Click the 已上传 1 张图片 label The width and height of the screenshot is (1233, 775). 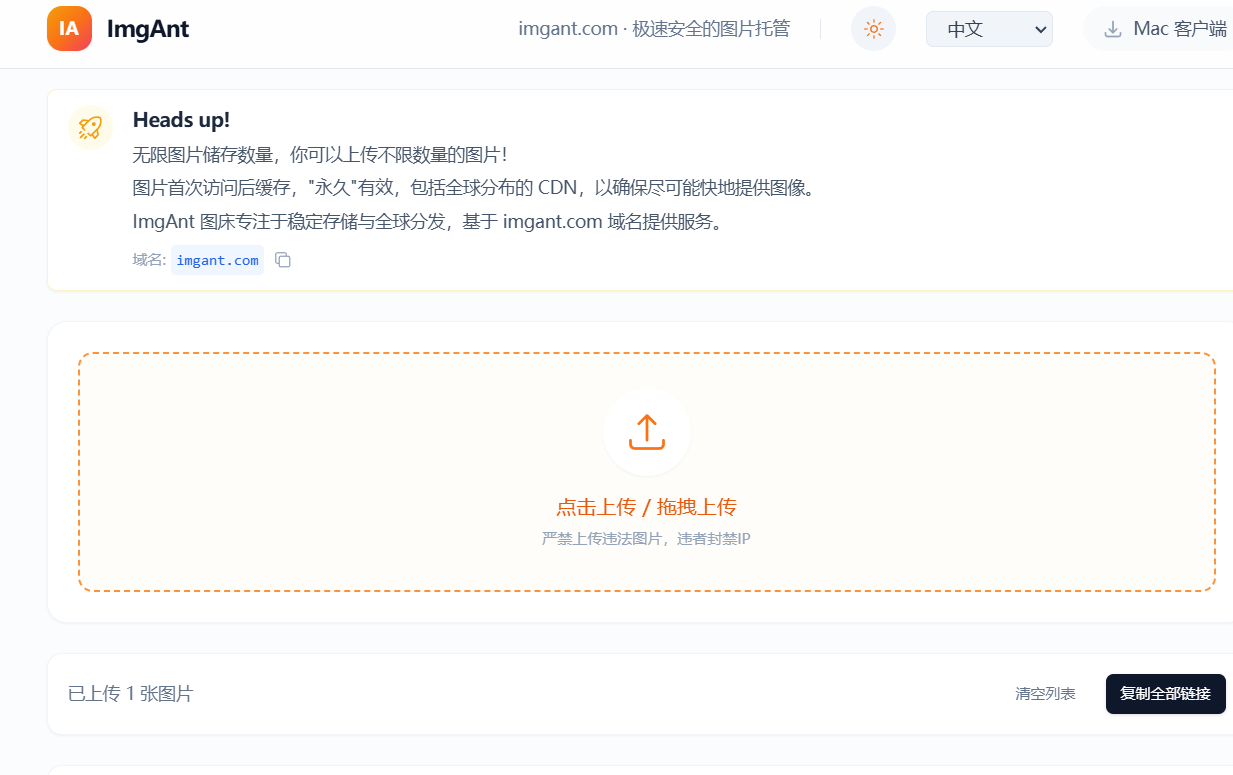click(x=130, y=694)
